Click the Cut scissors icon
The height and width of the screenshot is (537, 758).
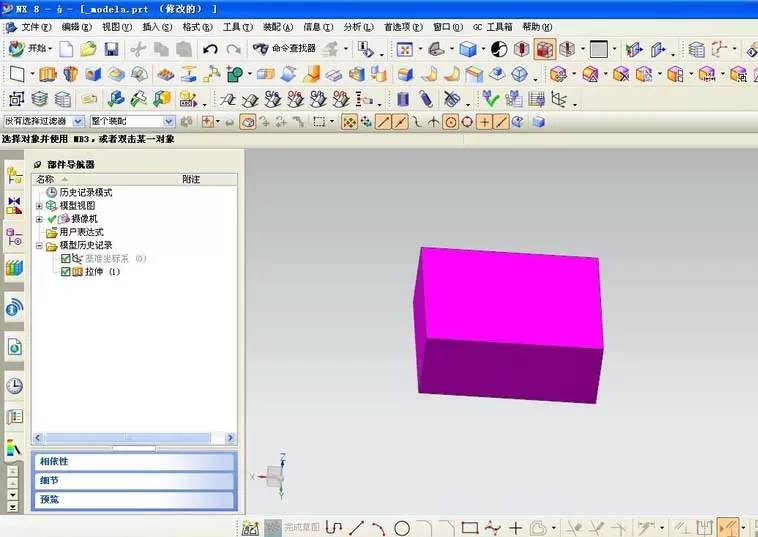(139, 49)
